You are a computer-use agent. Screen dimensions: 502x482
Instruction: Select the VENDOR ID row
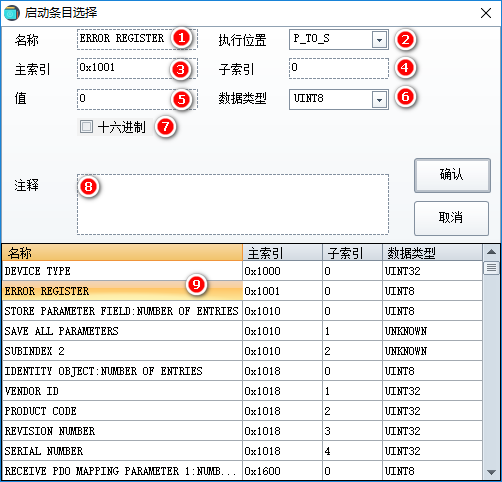242,391
